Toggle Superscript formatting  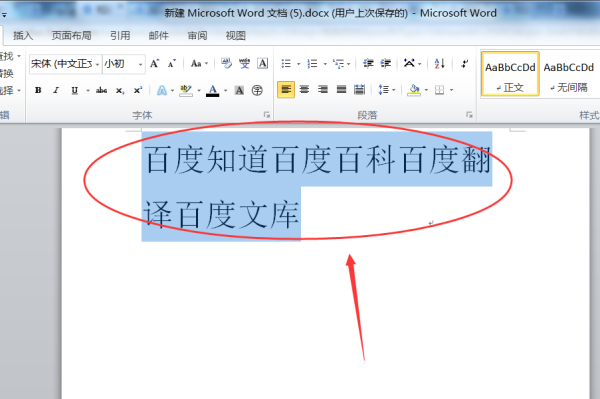tap(138, 90)
